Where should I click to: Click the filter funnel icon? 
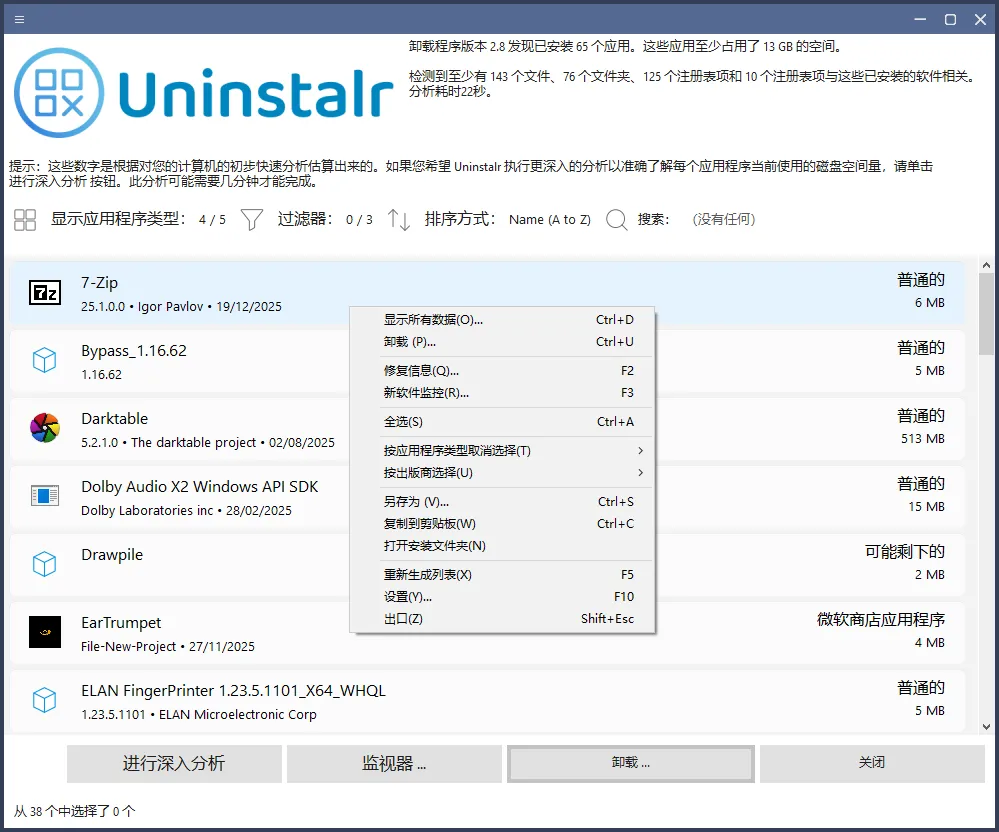pos(252,220)
